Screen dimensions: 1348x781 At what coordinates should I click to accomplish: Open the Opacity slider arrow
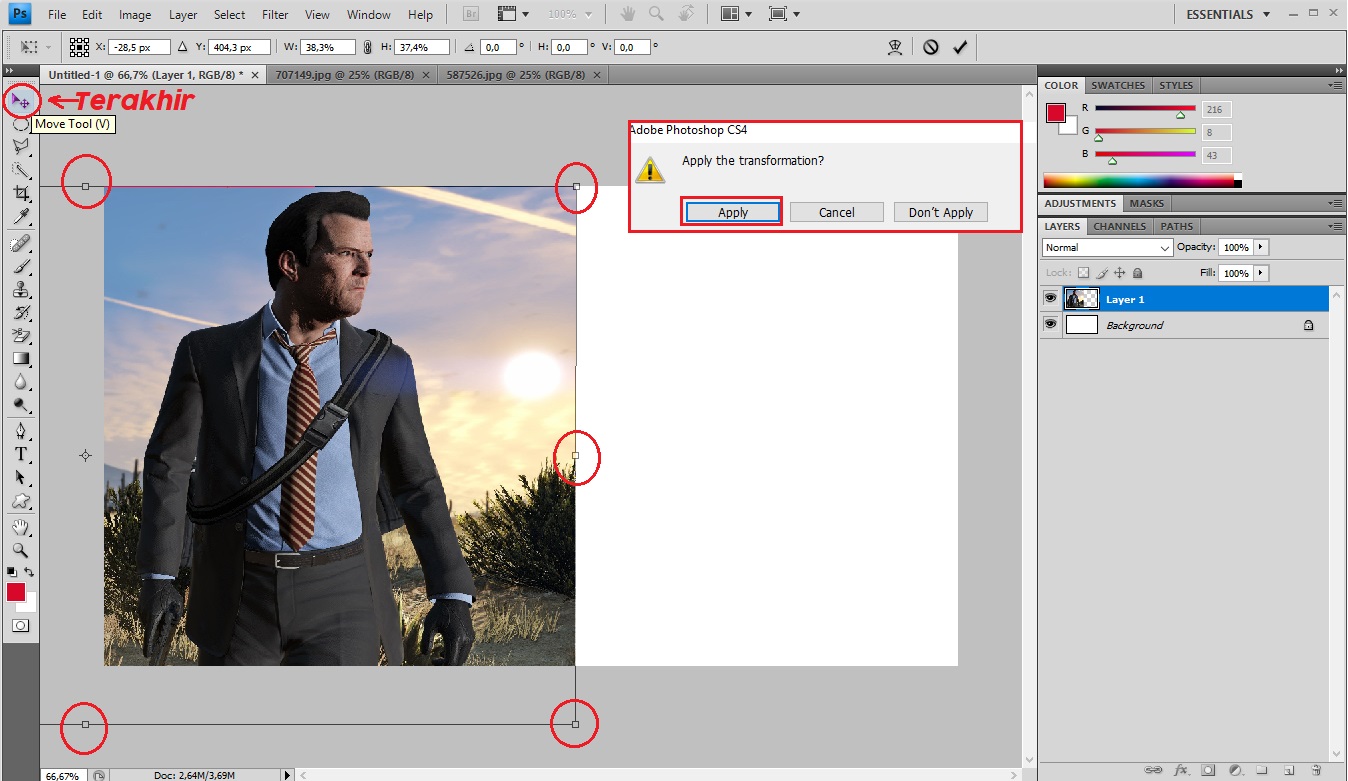click(x=1261, y=247)
